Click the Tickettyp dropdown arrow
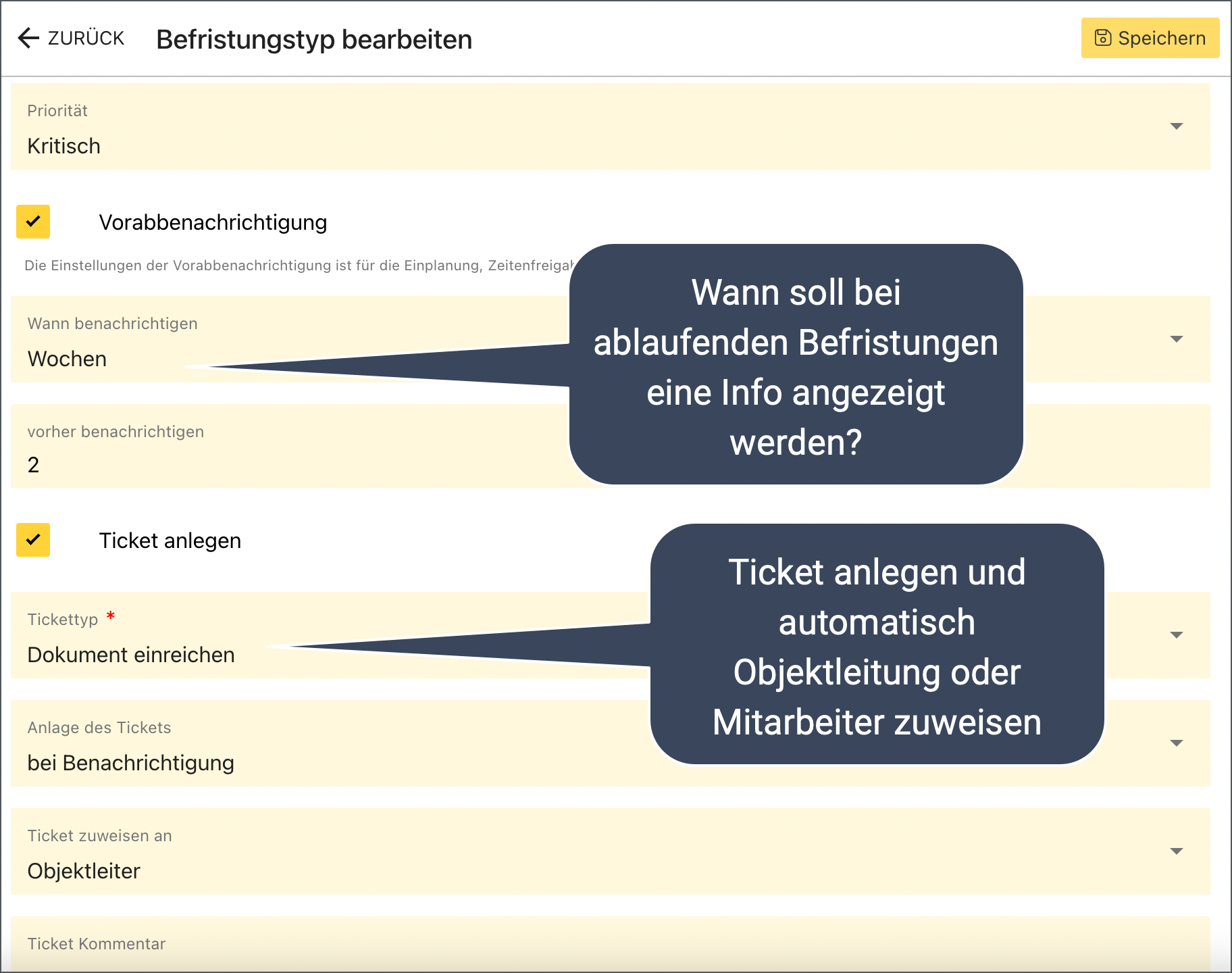 [x=1176, y=635]
